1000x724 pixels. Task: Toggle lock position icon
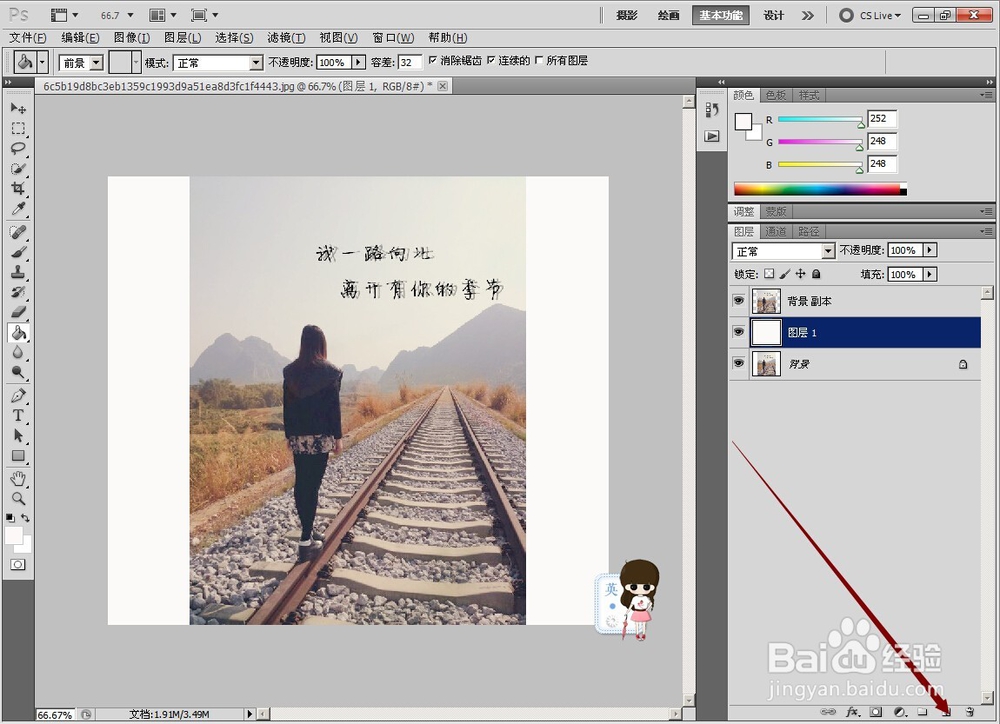(x=800, y=274)
